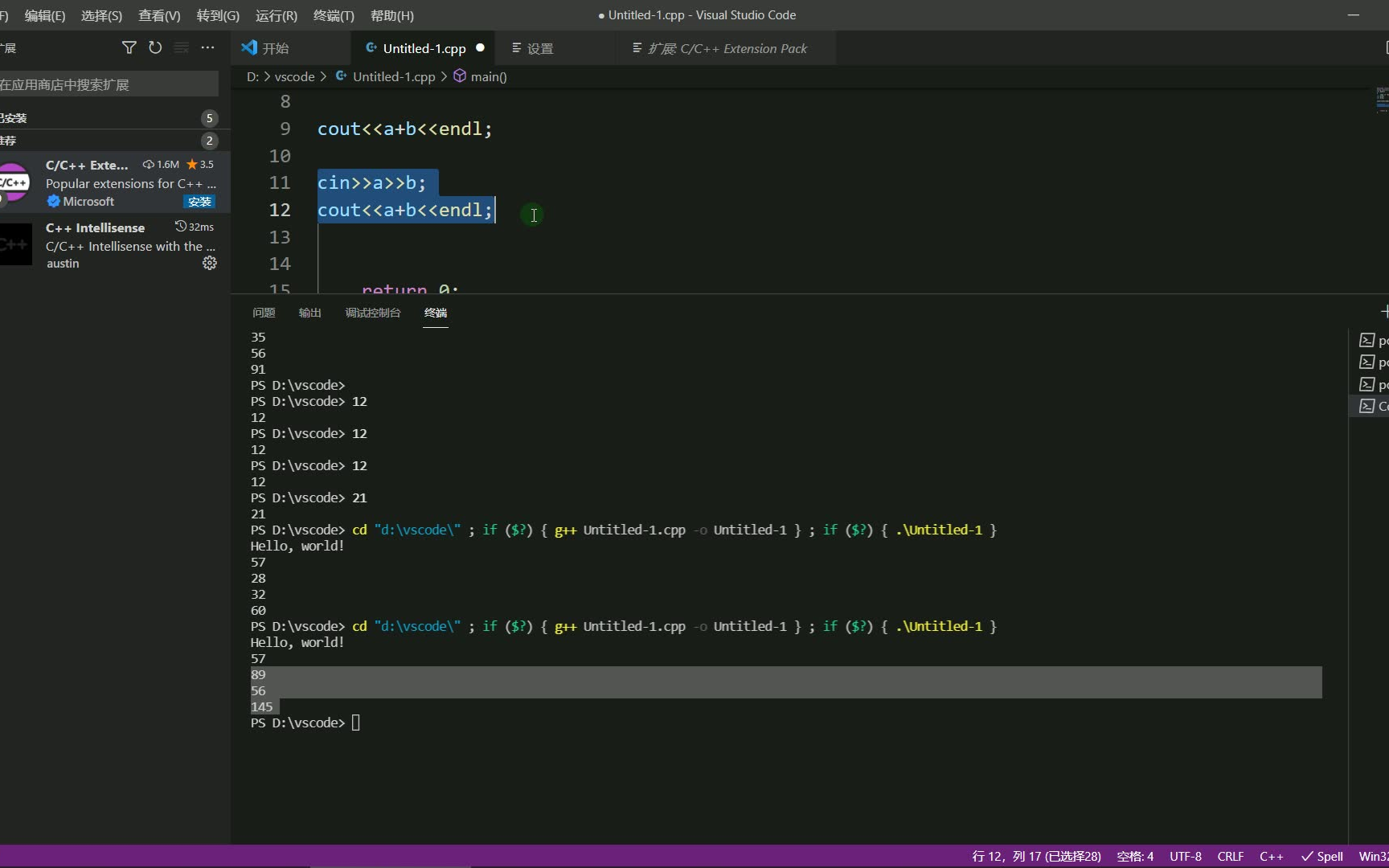The height and width of the screenshot is (868, 1389).
Task: Click the add new terminal plus icon
Action: (1385, 311)
